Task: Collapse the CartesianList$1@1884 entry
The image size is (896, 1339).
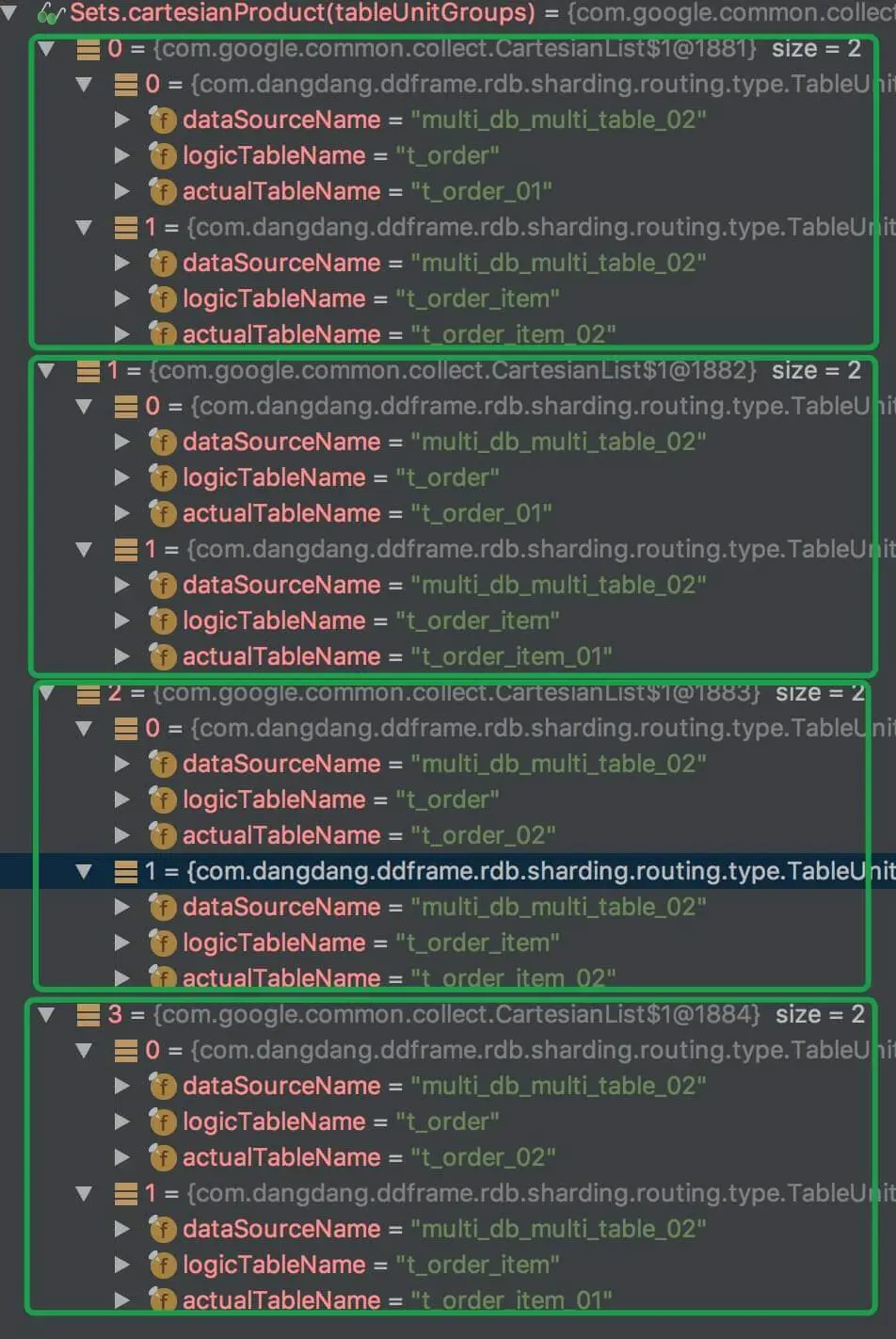Action: tap(46, 1015)
